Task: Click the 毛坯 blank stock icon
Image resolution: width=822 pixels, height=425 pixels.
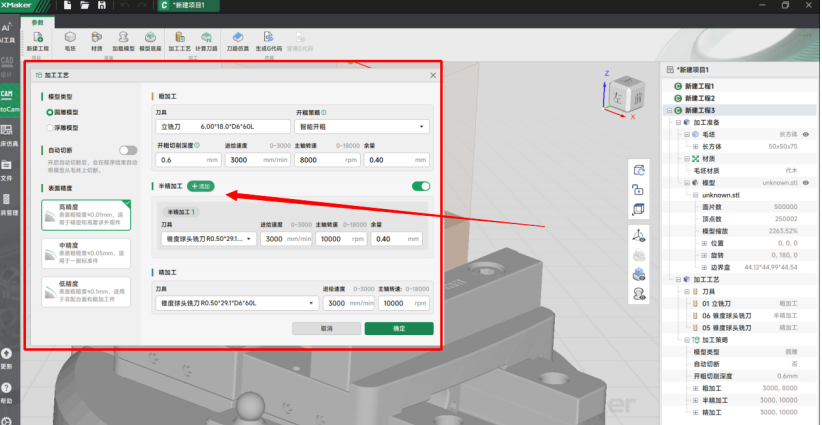Action: tap(70, 39)
